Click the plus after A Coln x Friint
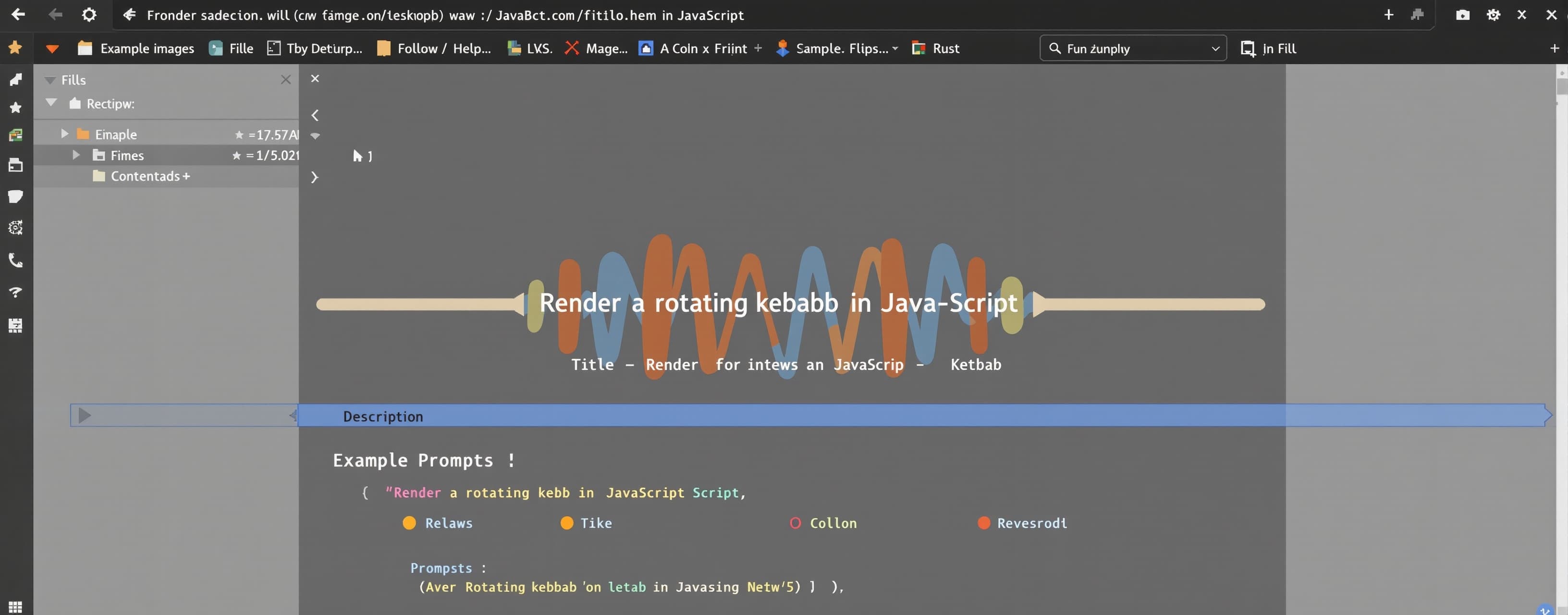The image size is (1568, 615). (758, 48)
